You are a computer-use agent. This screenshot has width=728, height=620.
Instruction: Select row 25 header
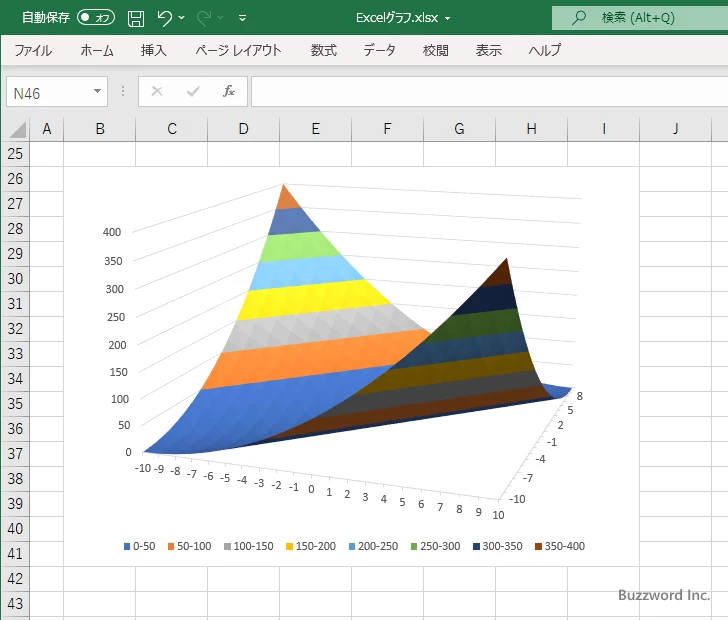point(15,154)
